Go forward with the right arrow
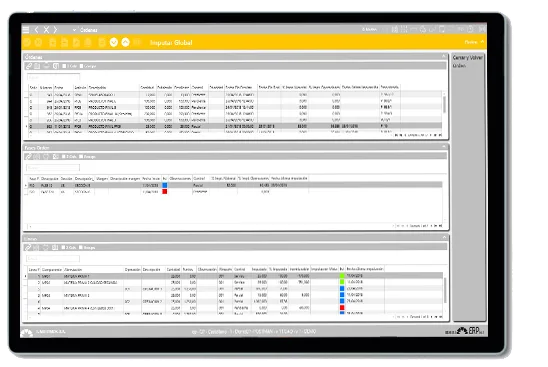 55,30
